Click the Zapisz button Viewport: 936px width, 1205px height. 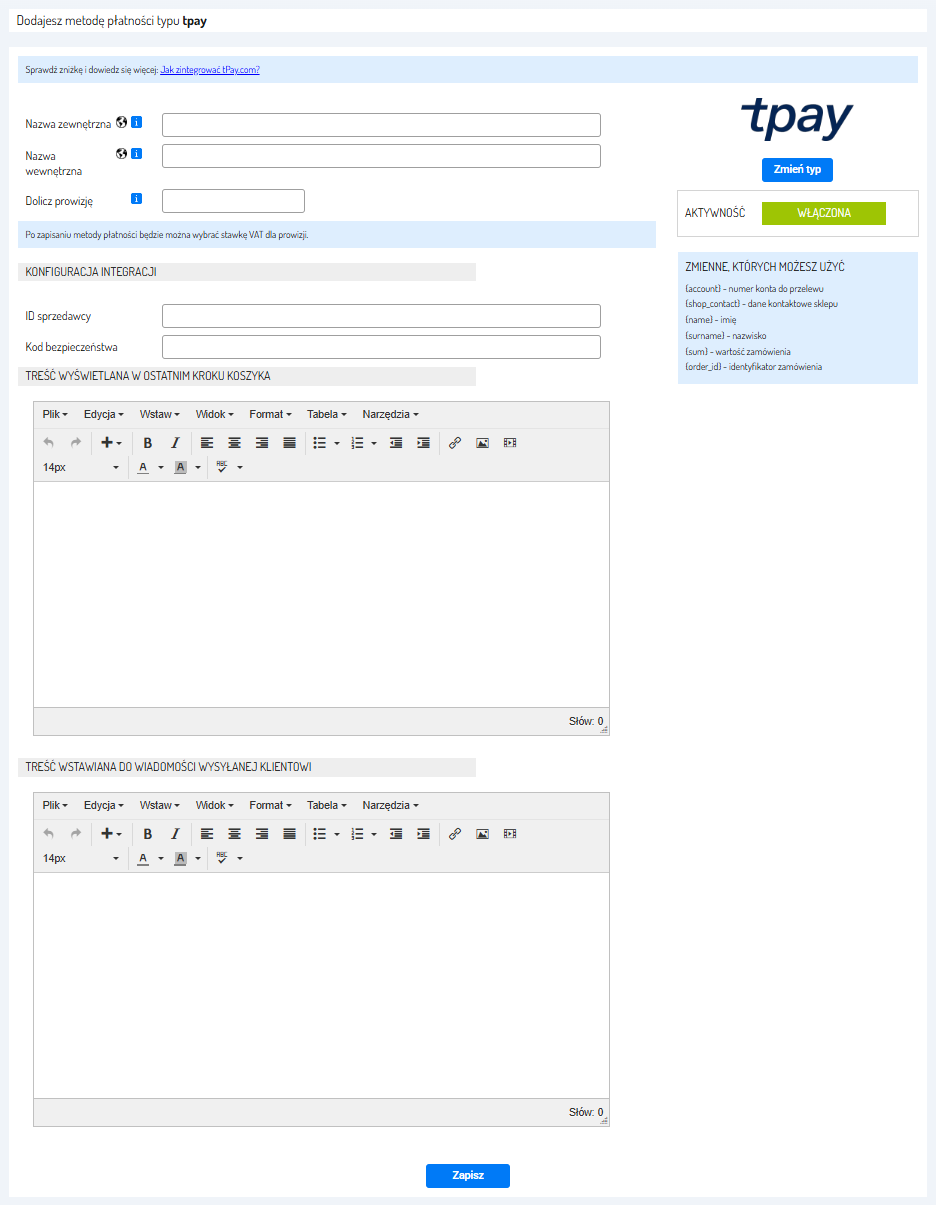tap(467, 1176)
